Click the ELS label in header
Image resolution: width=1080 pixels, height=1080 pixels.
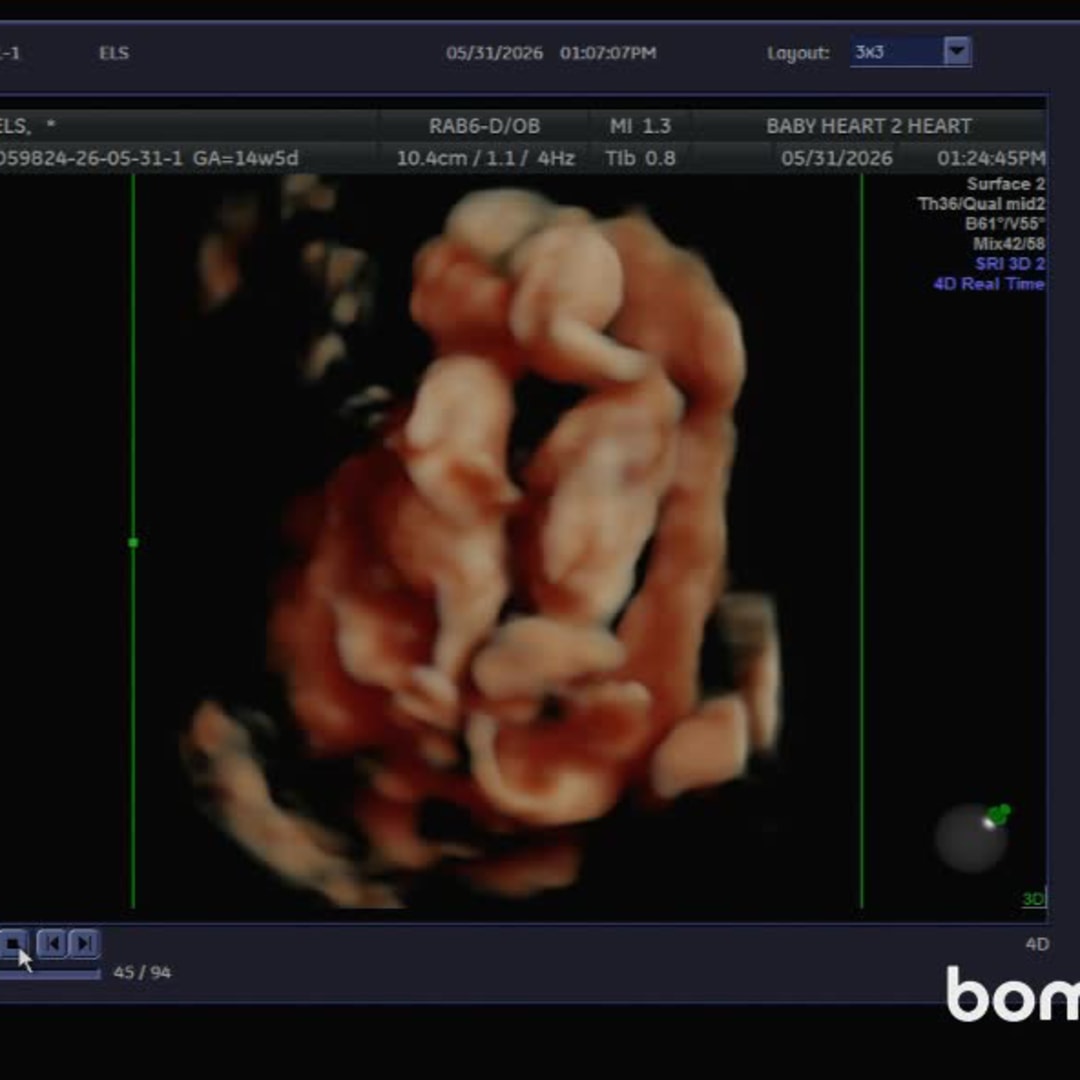point(114,53)
